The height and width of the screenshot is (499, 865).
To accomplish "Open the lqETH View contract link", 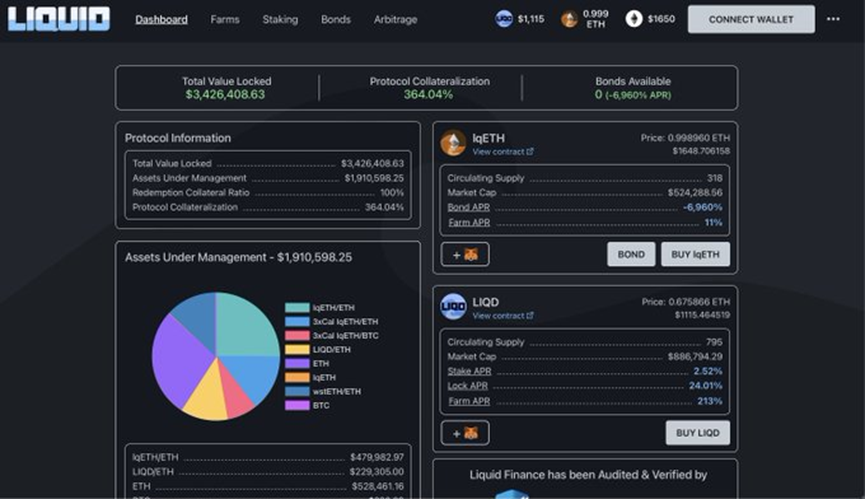I will (498, 152).
